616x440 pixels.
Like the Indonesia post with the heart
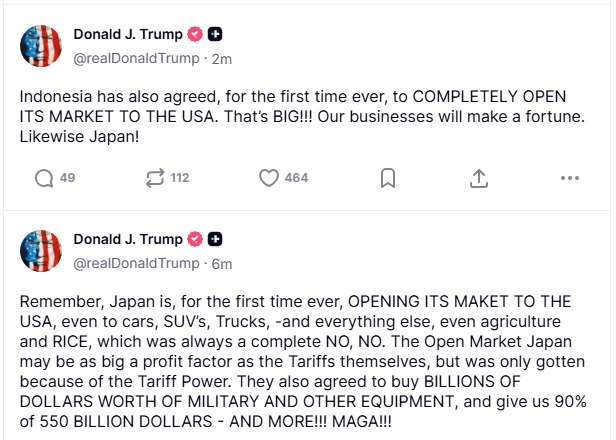[x=268, y=178]
